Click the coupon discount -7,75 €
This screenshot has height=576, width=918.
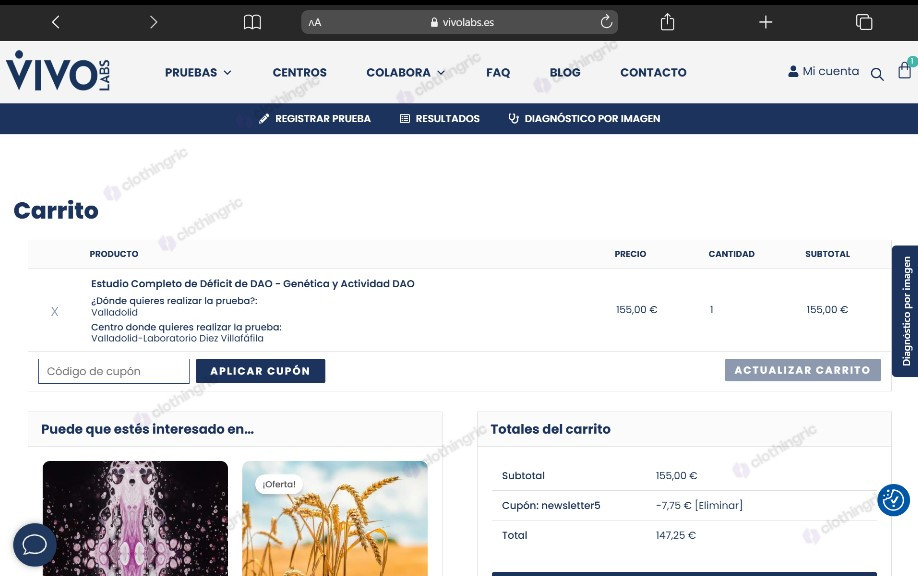coord(673,505)
